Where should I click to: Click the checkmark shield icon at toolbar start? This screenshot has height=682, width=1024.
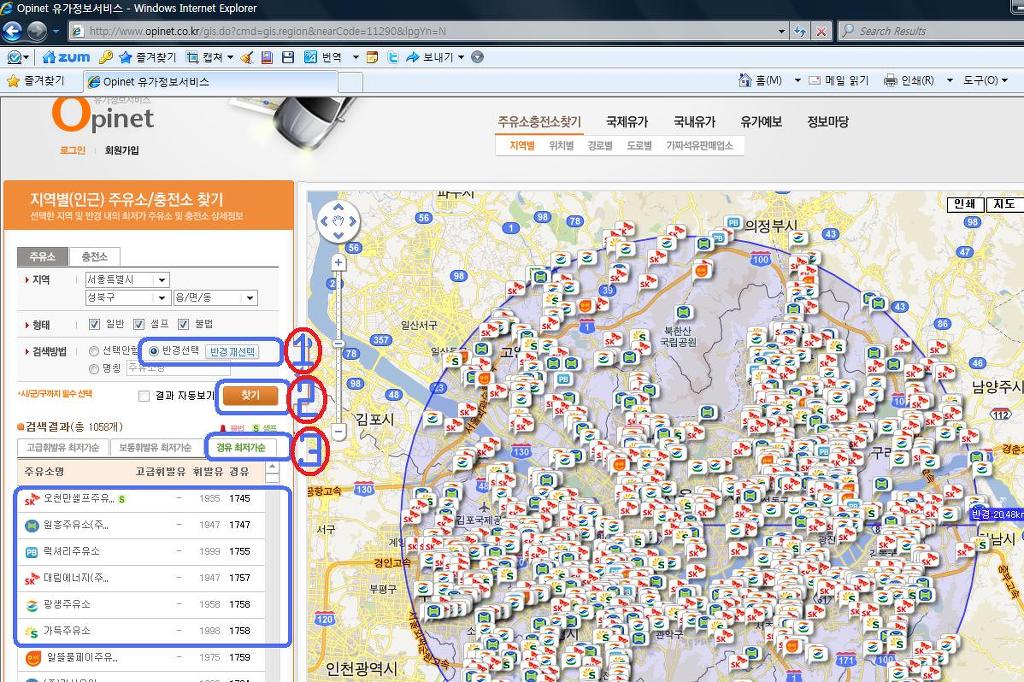tap(14, 57)
